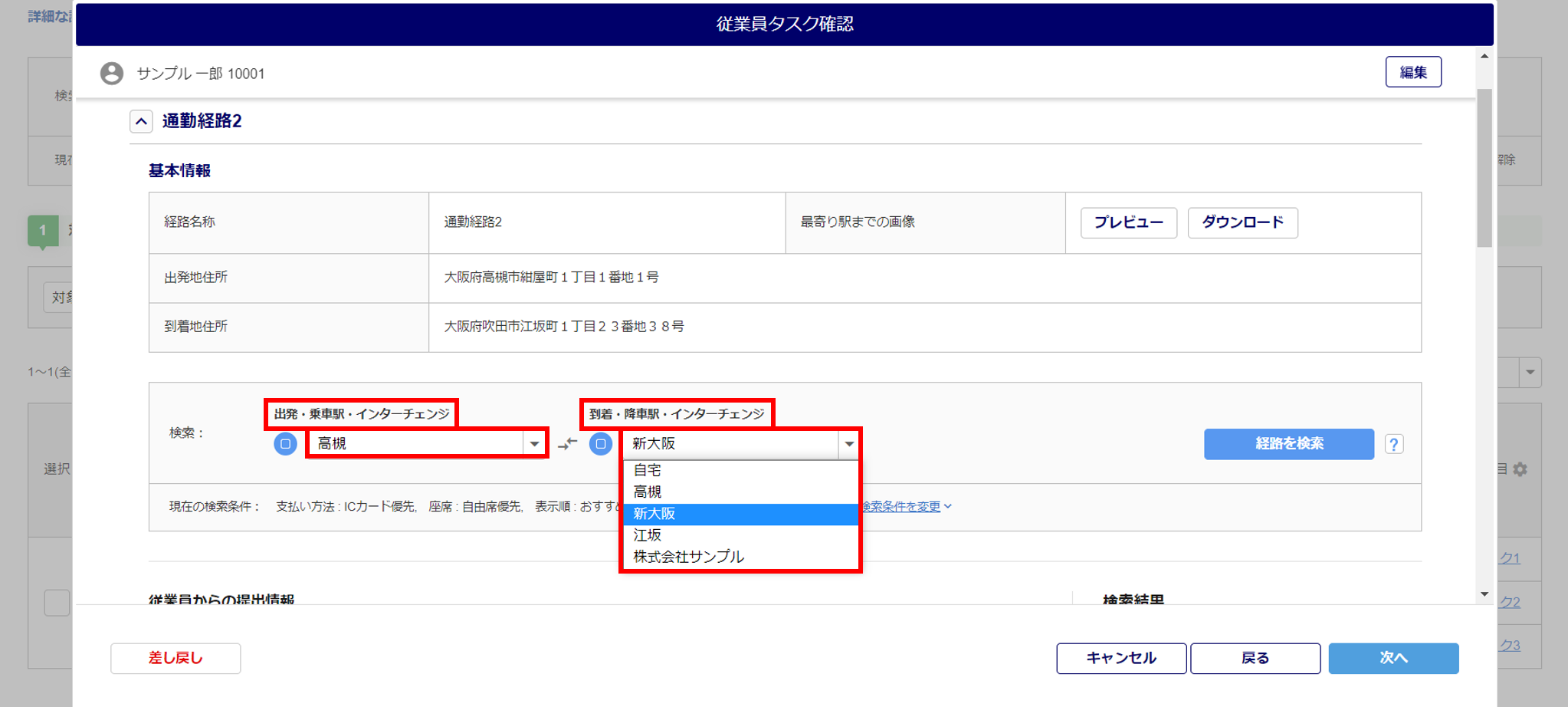The height and width of the screenshot is (707, 1568).
Task: Collapse the 通勤経路2 section chevron
Action: (x=141, y=121)
